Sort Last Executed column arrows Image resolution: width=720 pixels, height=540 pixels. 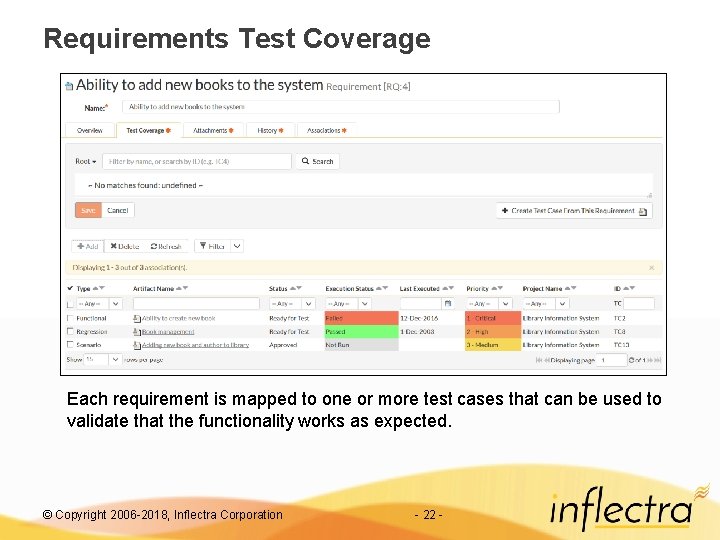coord(448,288)
